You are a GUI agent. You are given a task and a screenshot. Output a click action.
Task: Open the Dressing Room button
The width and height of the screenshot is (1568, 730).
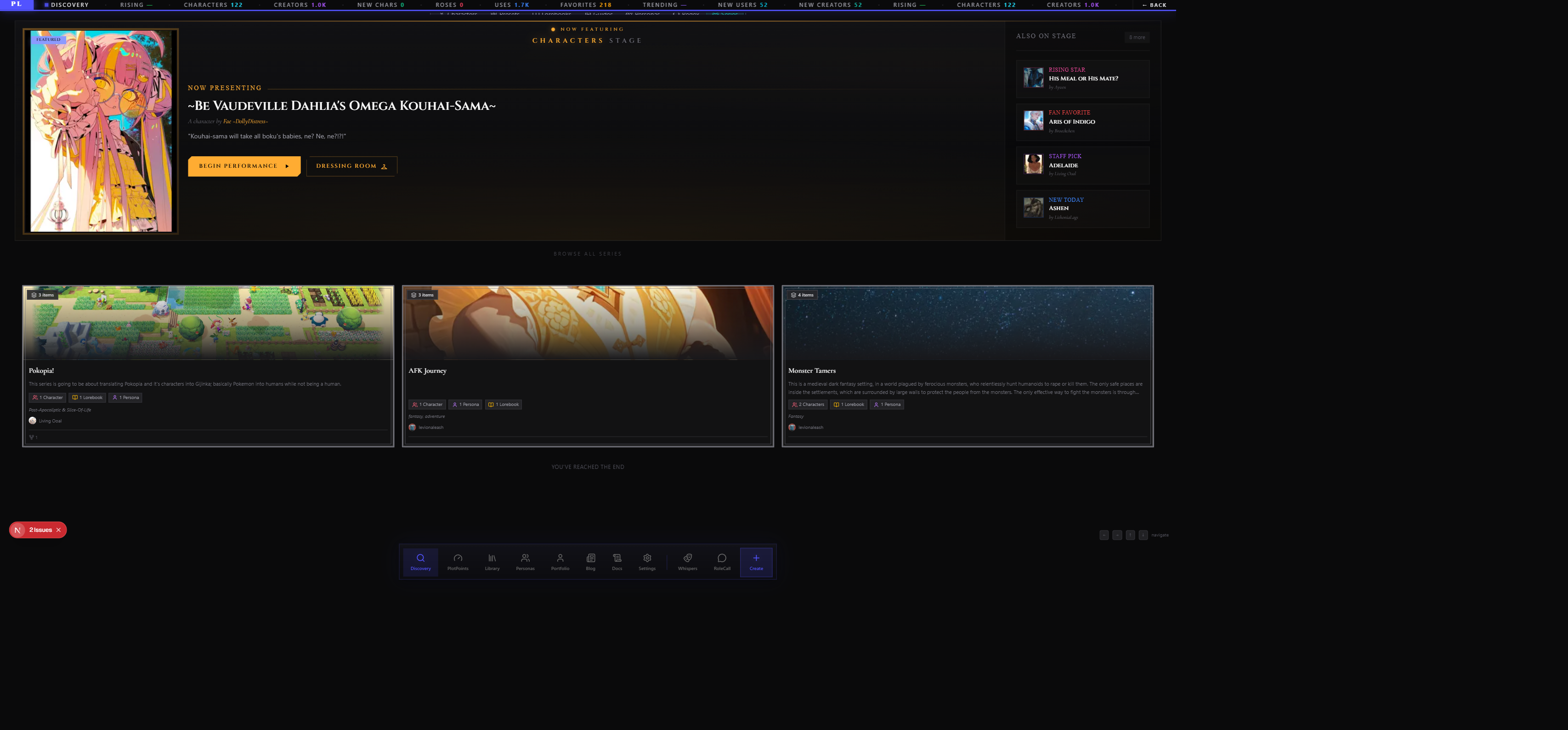(x=352, y=166)
